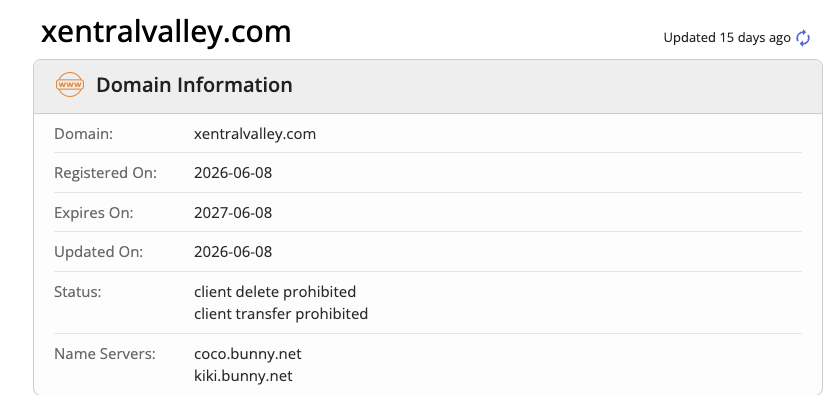Click the gray Domain Information header bar
Image resolution: width=836 pixels, height=395 pixels.
428,86
